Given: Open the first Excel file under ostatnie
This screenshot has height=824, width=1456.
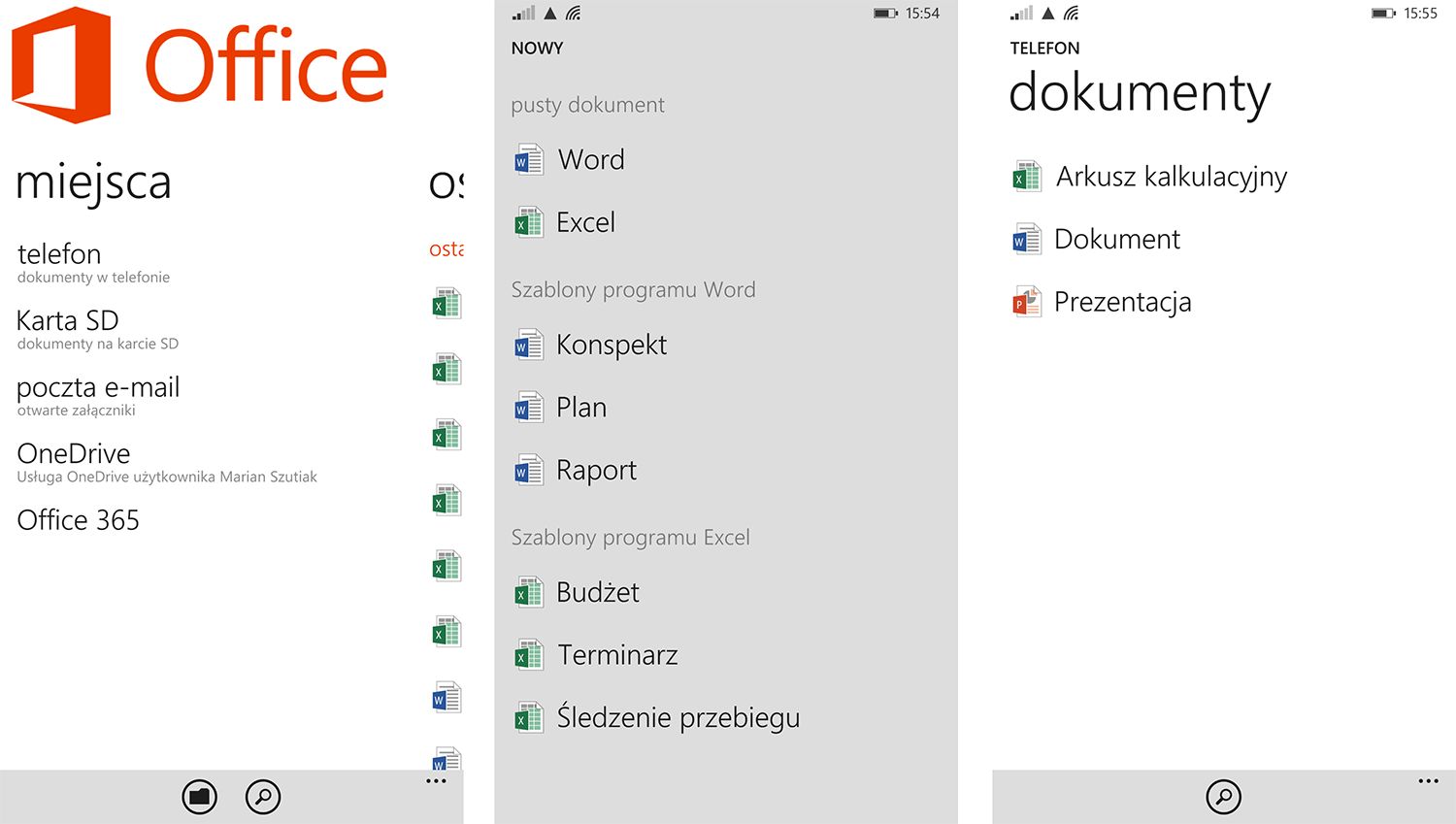Looking at the screenshot, I should [x=447, y=304].
